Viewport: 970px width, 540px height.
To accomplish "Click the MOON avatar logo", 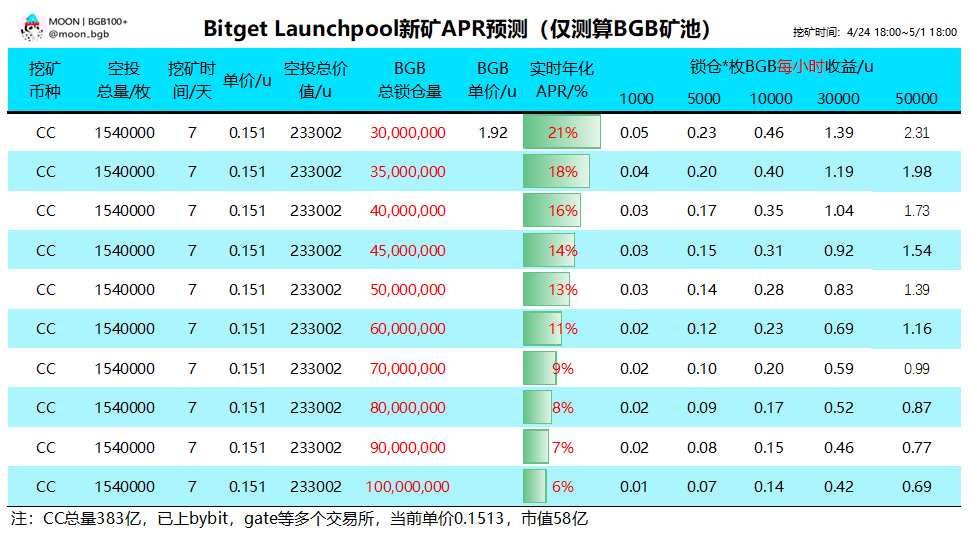I will [31, 28].
